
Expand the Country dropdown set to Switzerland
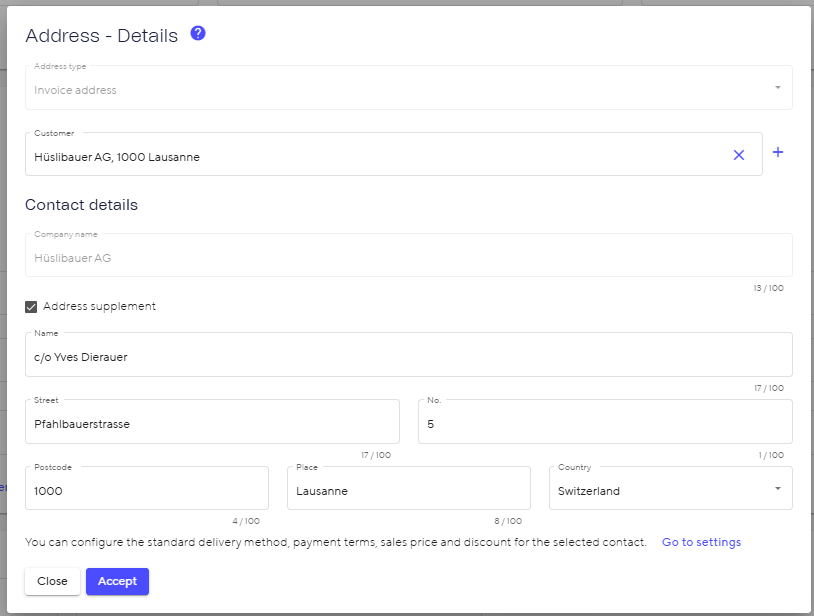pos(660,491)
